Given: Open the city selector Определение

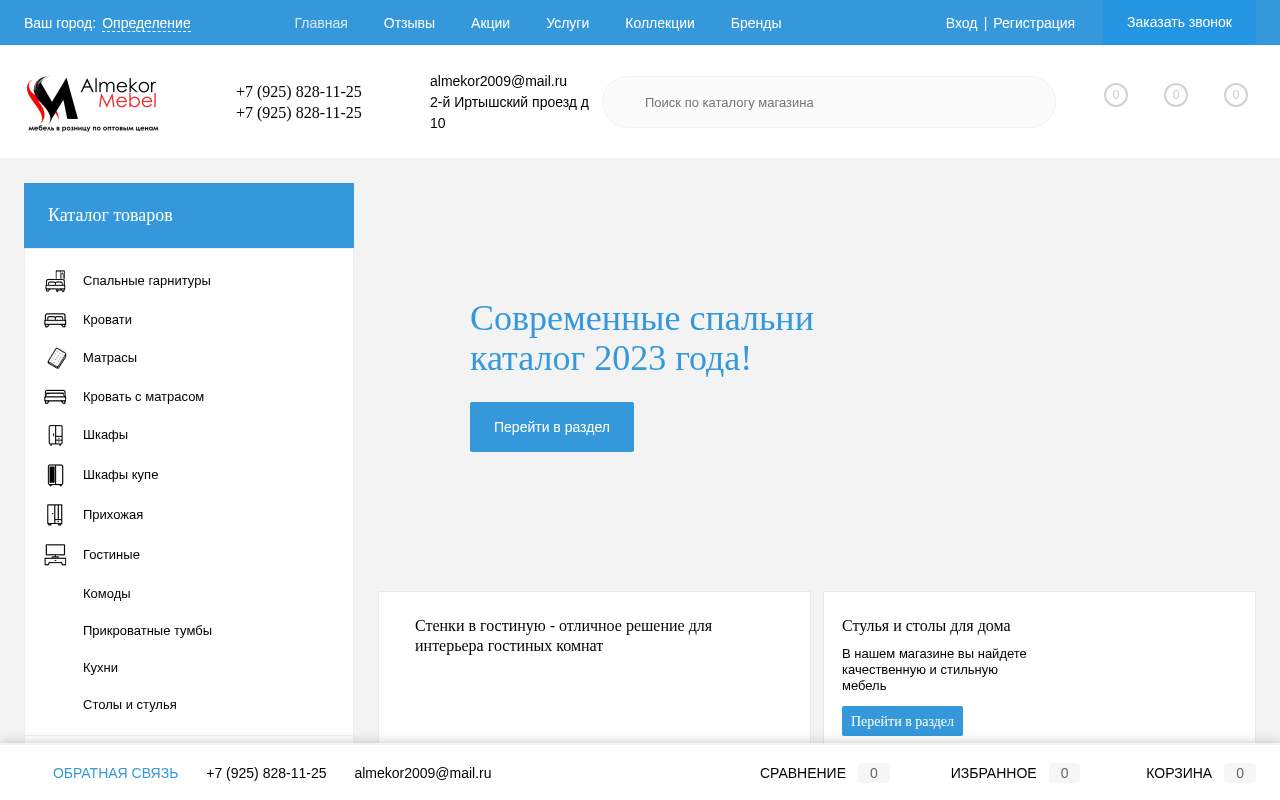Looking at the screenshot, I should pyautogui.click(x=146, y=23).
